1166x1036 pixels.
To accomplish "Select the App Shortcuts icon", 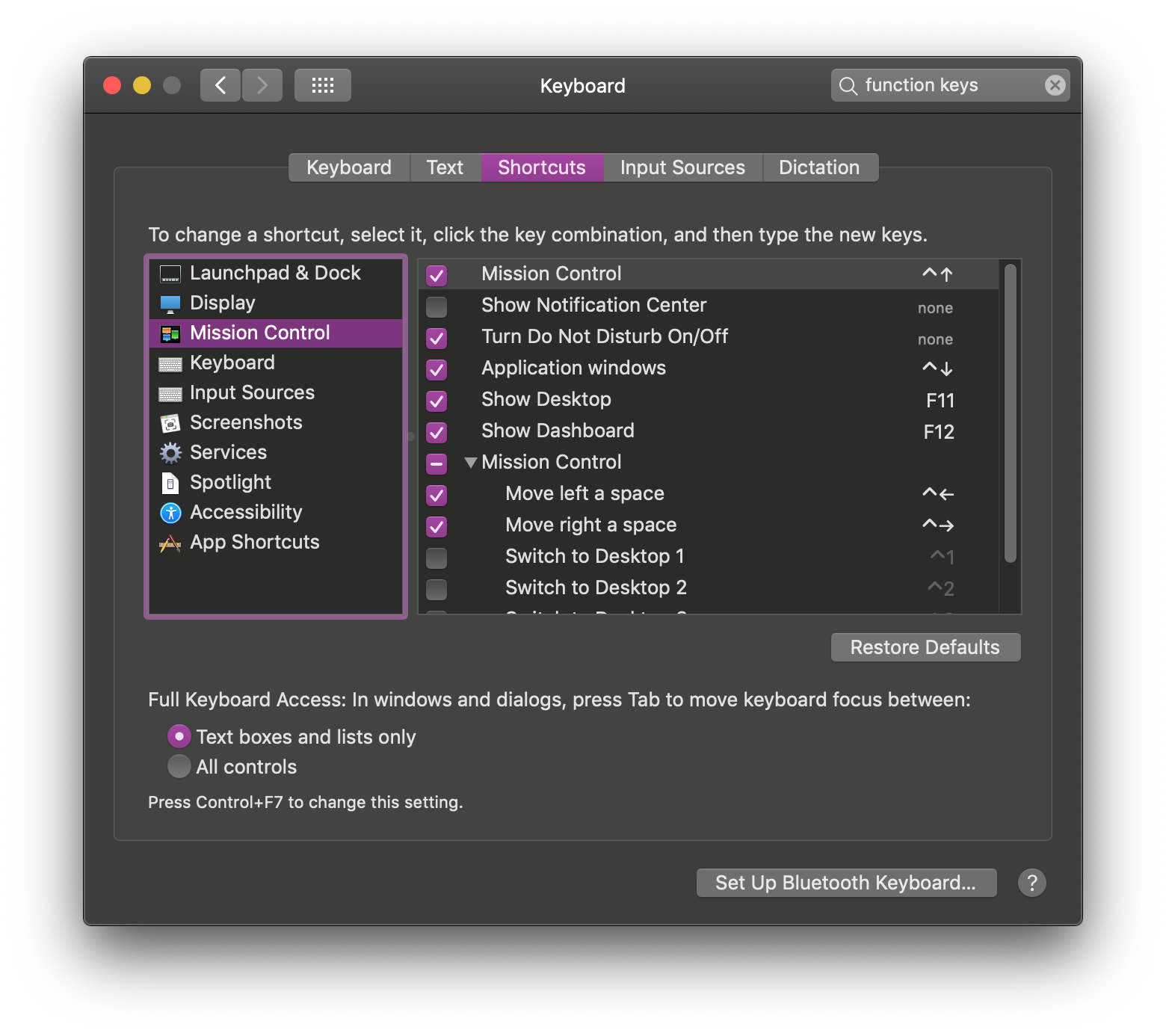I will (x=170, y=542).
